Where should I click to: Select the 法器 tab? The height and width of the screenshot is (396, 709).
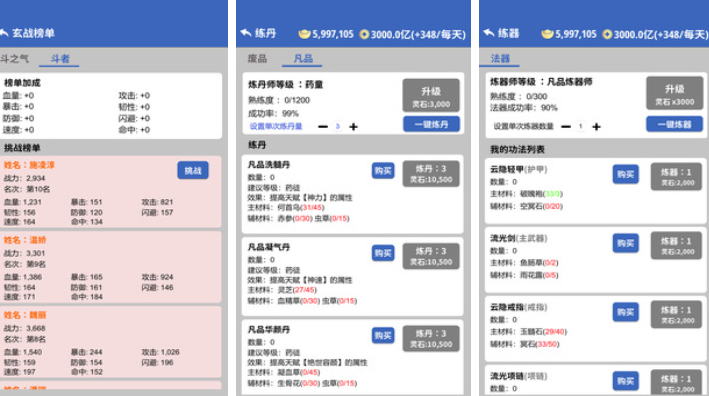[x=500, y=58]
